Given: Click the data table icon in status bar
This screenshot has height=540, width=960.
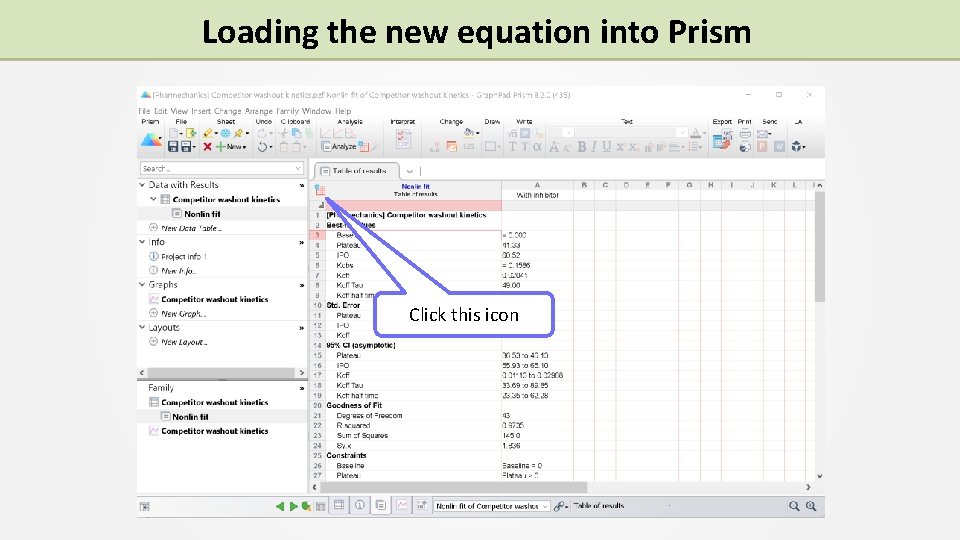Looking at the screenshot, I should point(339,505).
